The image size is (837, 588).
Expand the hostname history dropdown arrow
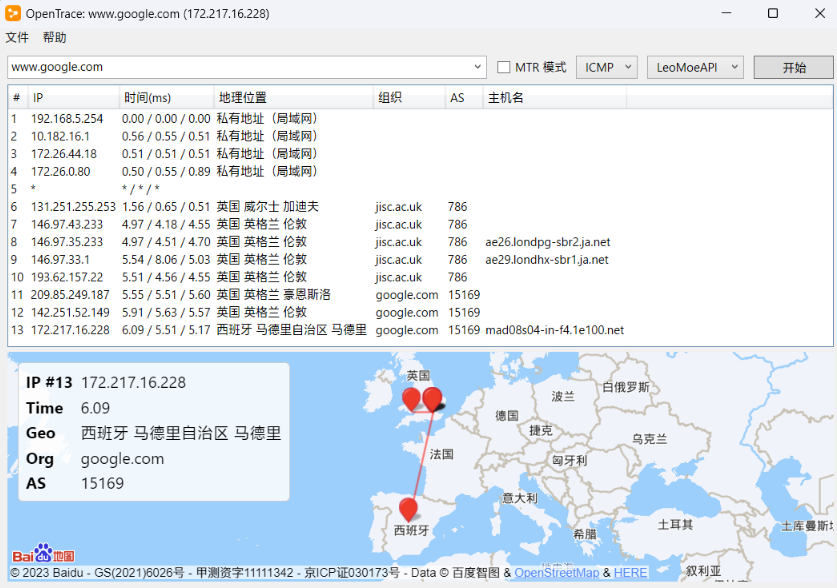pyautogui.click(x=478, y=67)
